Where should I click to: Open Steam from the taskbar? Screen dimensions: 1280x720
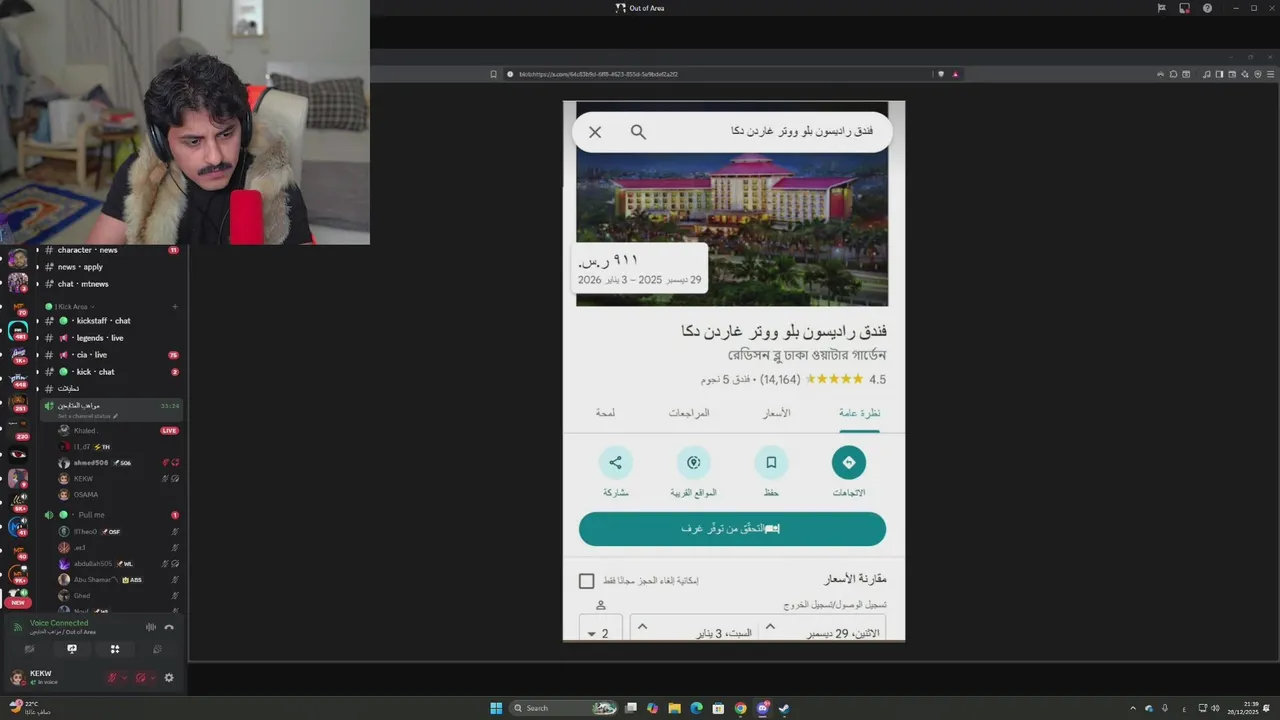point(785,708)
